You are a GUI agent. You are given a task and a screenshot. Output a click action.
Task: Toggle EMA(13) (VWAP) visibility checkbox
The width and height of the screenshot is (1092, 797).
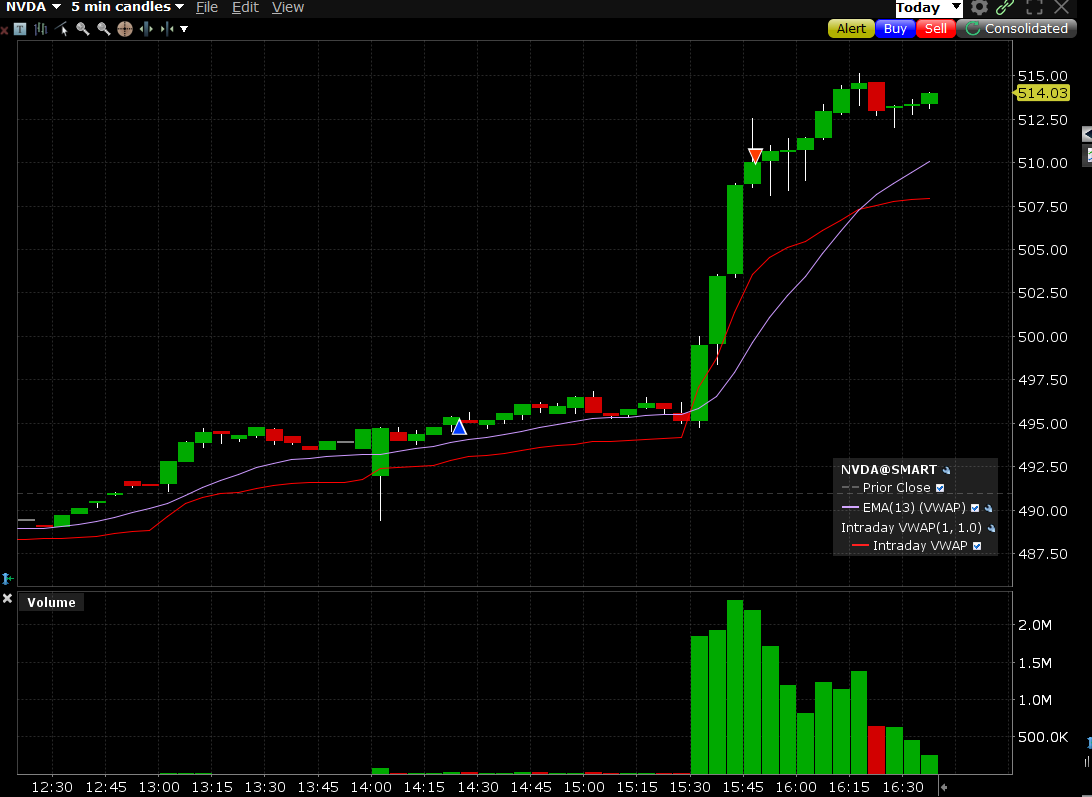[x=975, y=509]
